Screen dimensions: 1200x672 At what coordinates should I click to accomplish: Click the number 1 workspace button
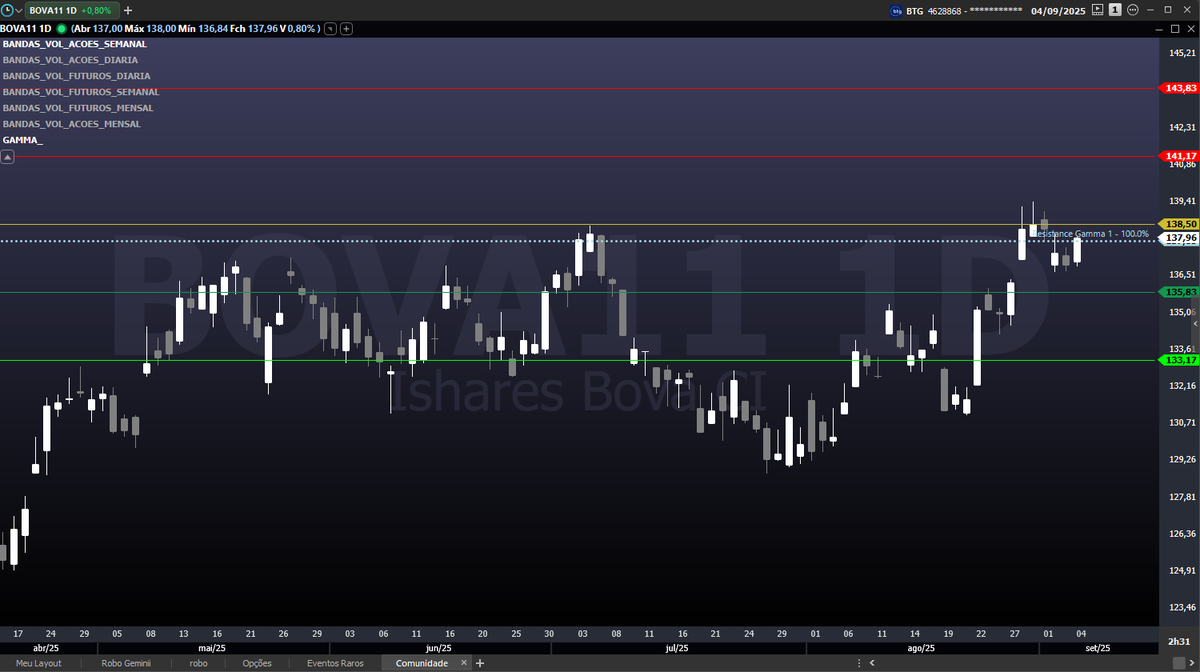point(1114,10)
